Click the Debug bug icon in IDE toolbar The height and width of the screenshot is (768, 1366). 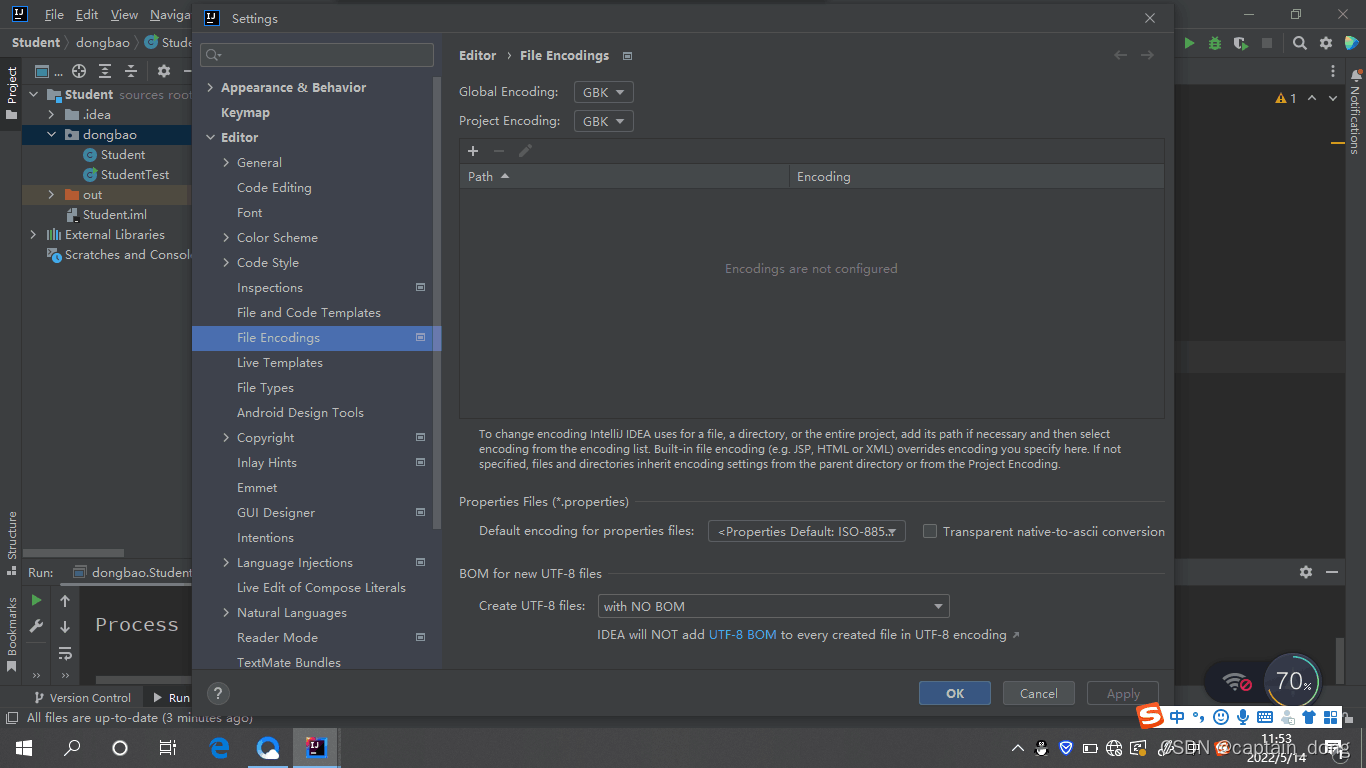coord(1215,43)
